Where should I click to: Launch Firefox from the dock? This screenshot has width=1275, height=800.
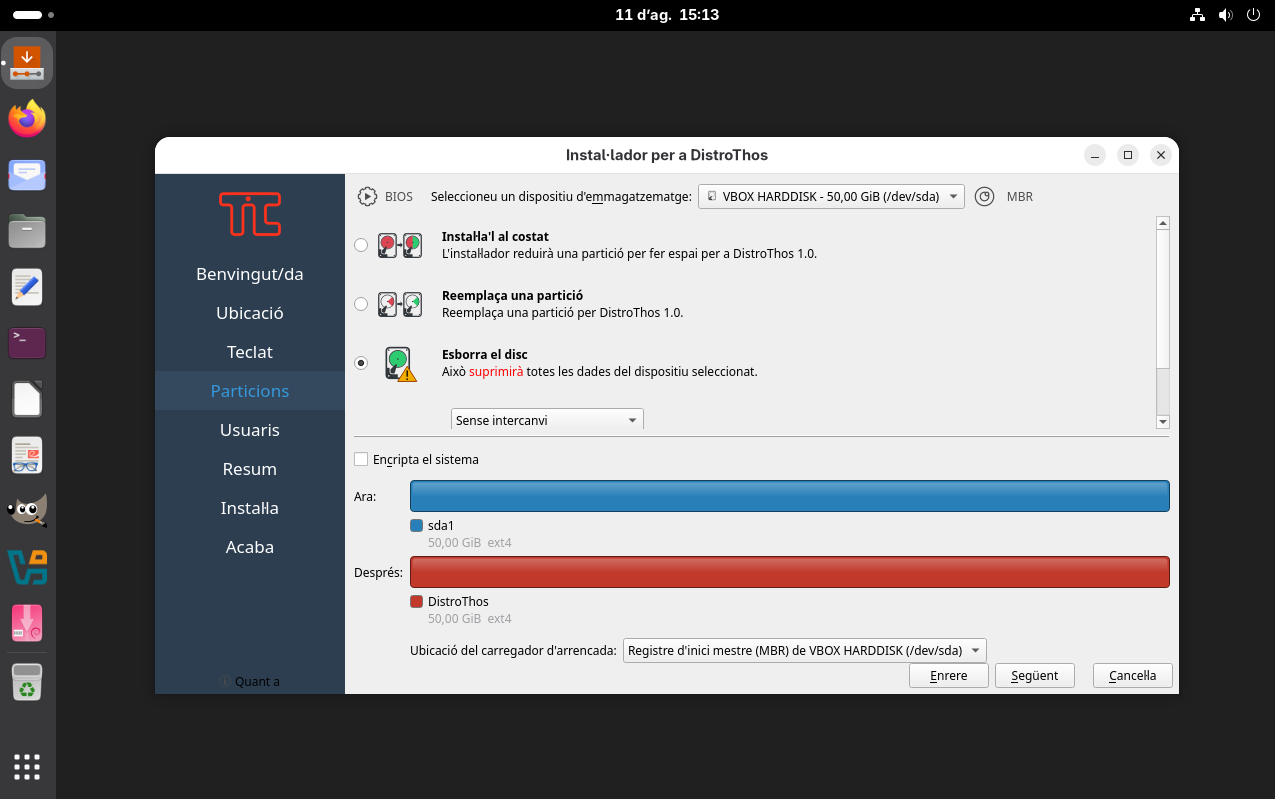tap(27, 119)
